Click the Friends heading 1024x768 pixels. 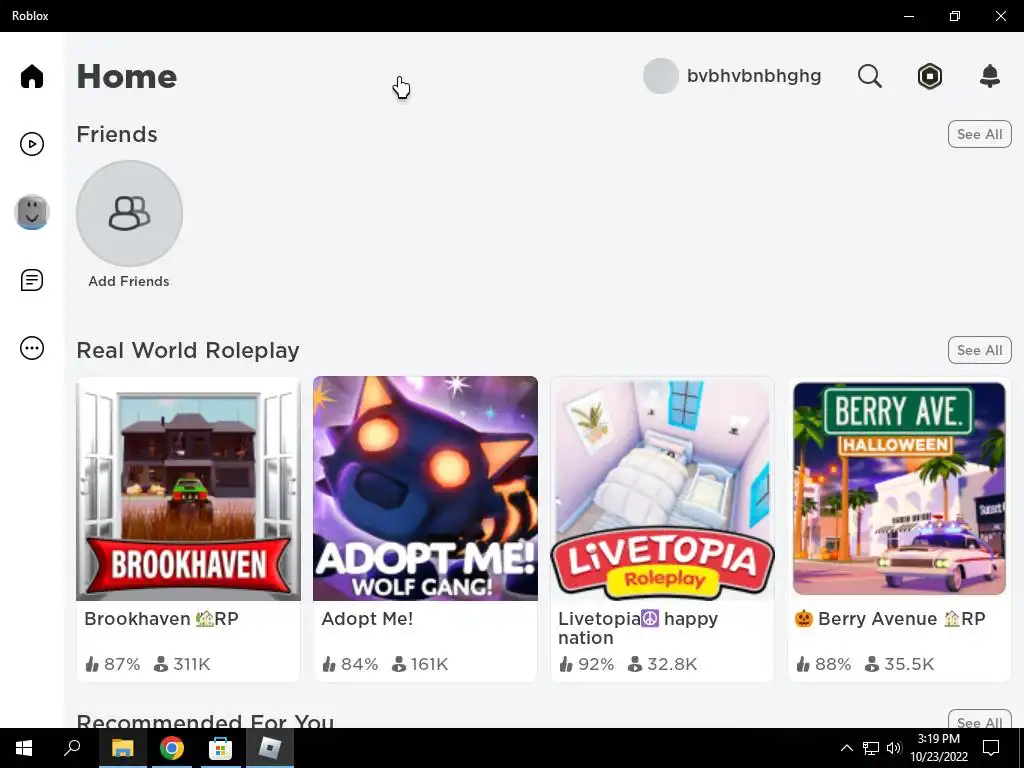(x=117, y=134)
